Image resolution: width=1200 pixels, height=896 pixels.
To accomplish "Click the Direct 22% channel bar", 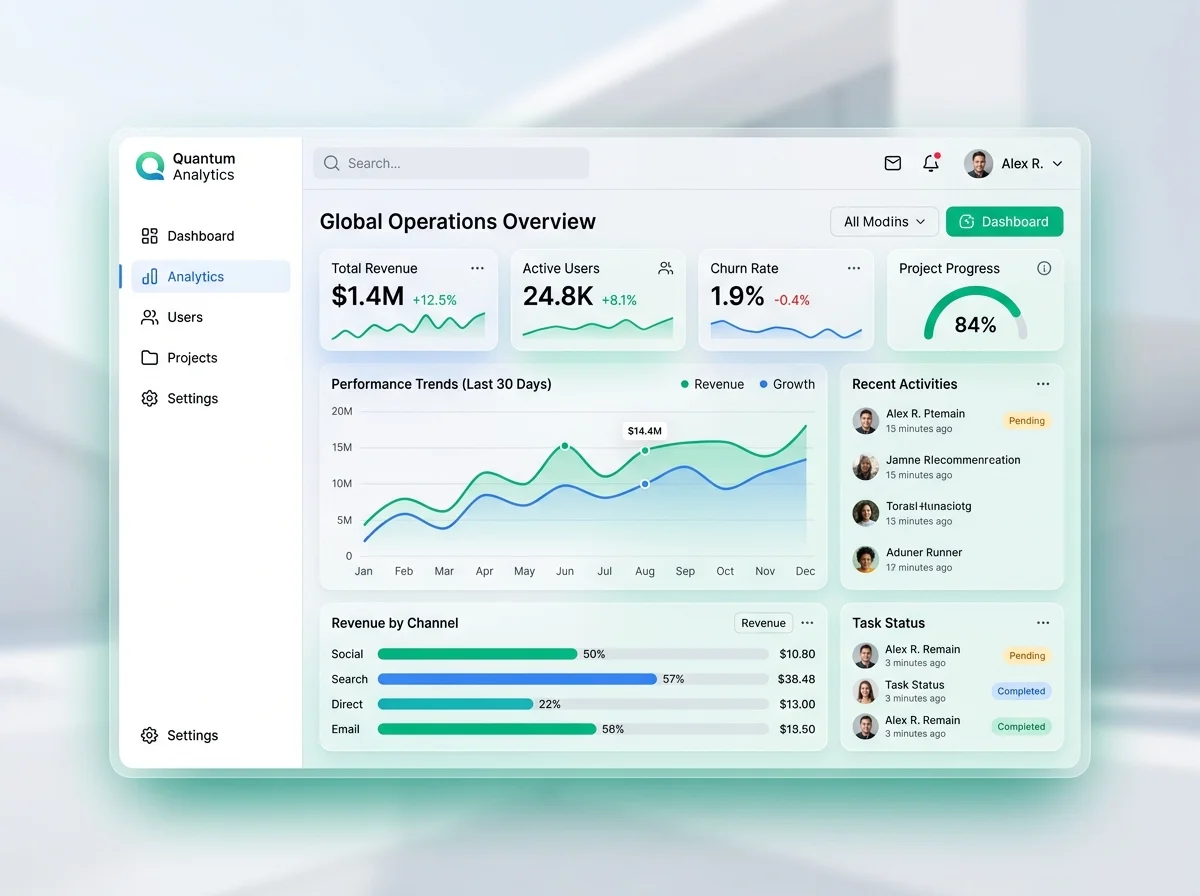I will pos(573,704).
